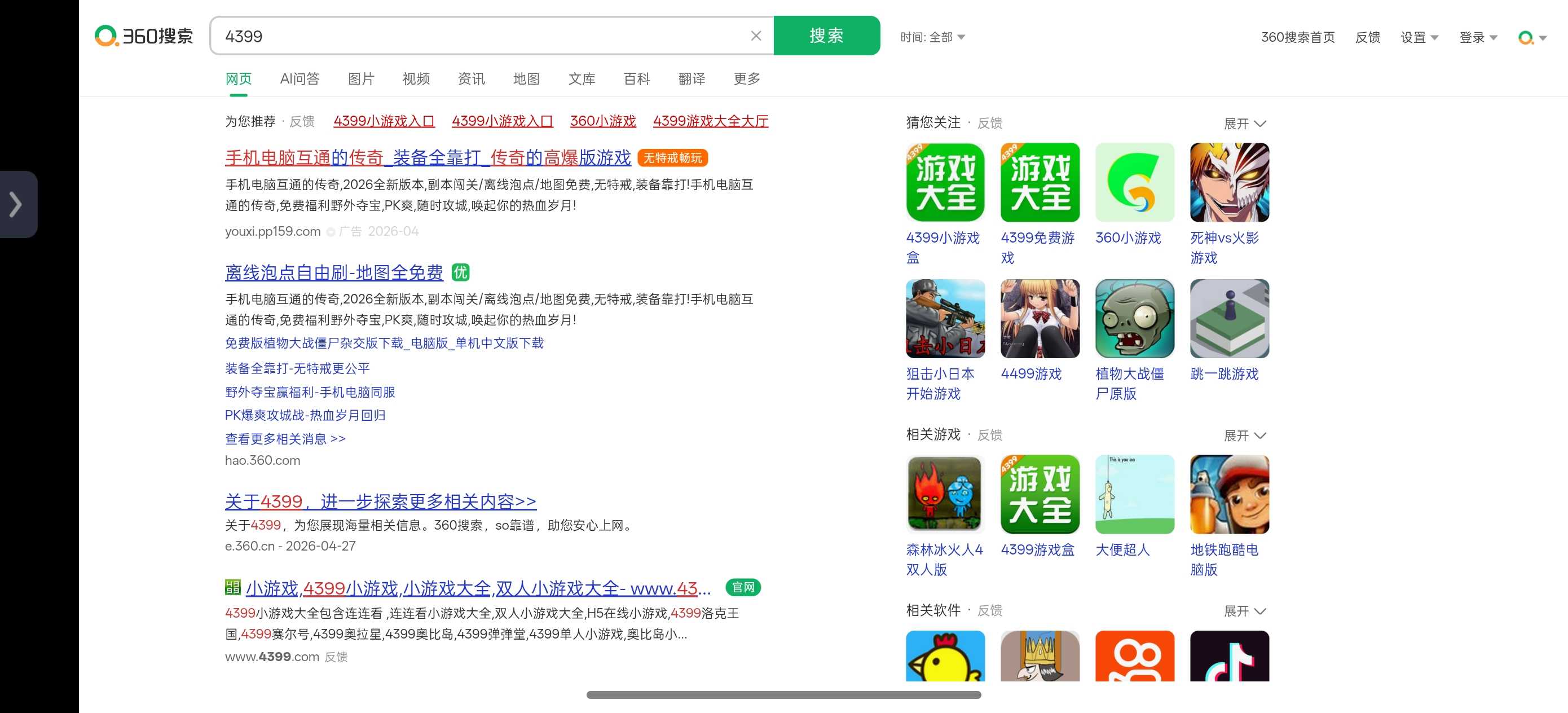Open the 设置 dropdown menu

click(1419, 37)
